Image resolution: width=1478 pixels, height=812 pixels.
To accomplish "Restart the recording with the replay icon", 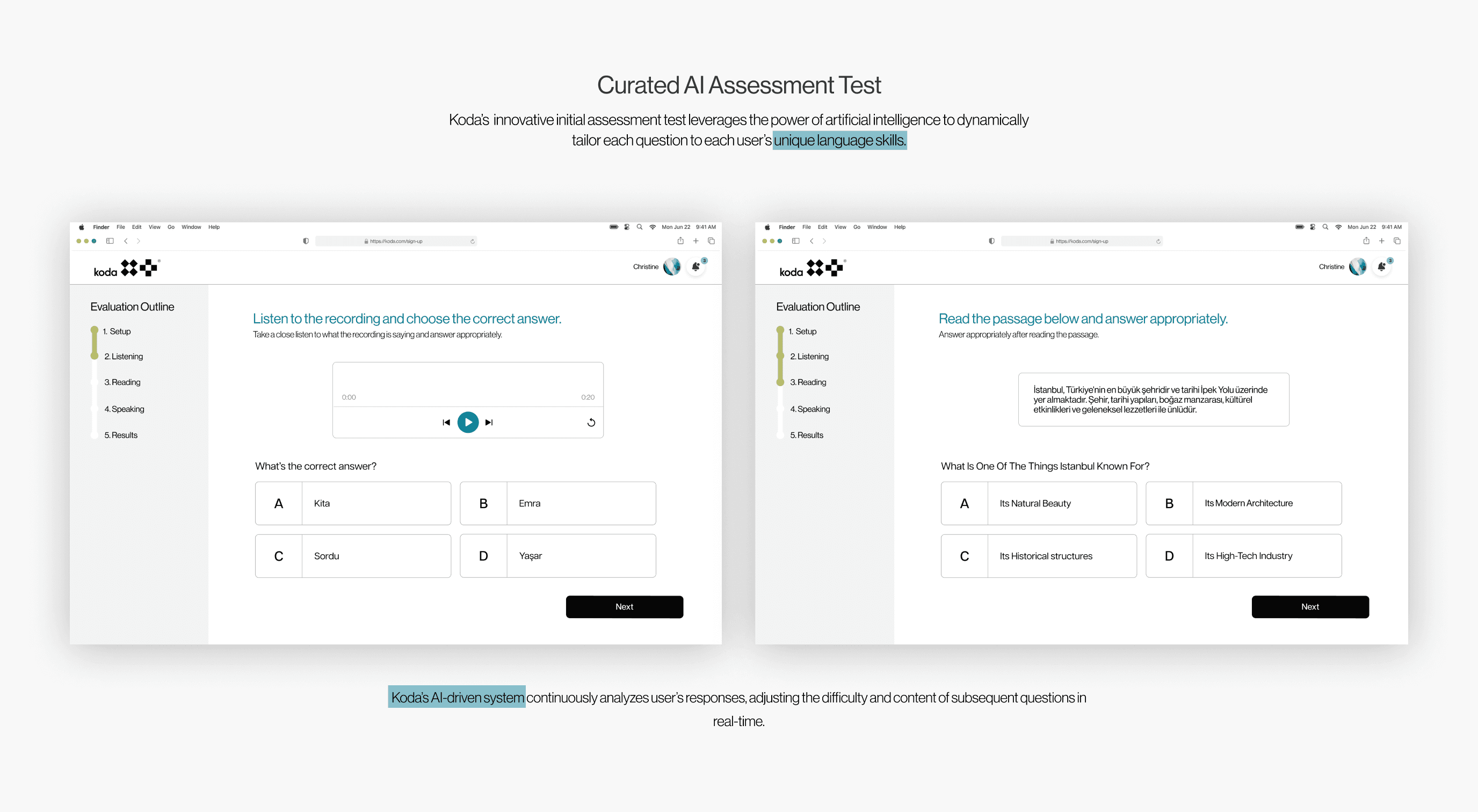I will click(x=591, y=423).
